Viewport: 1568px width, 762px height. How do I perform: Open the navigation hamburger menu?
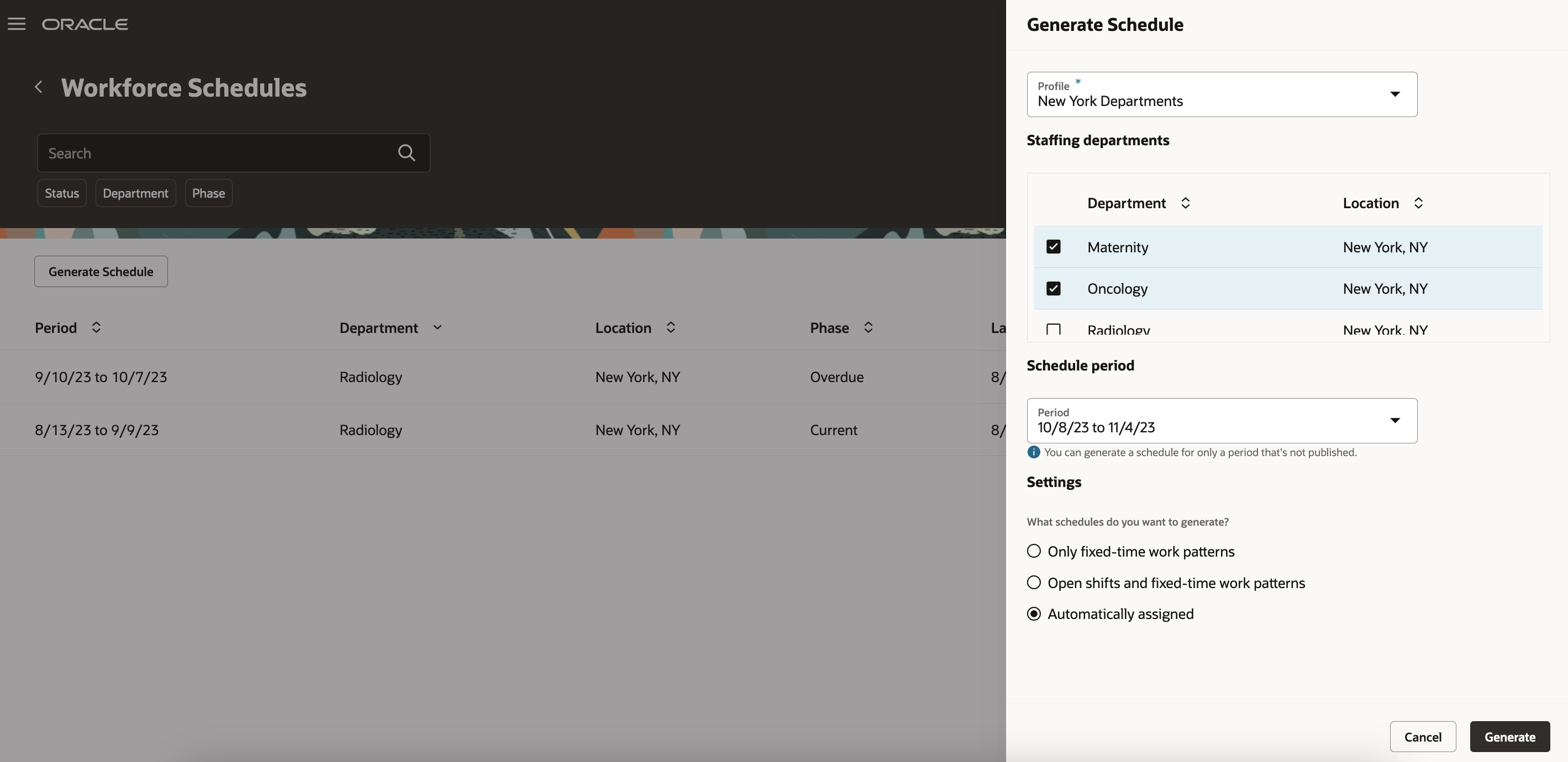click(x=17, y=24)
